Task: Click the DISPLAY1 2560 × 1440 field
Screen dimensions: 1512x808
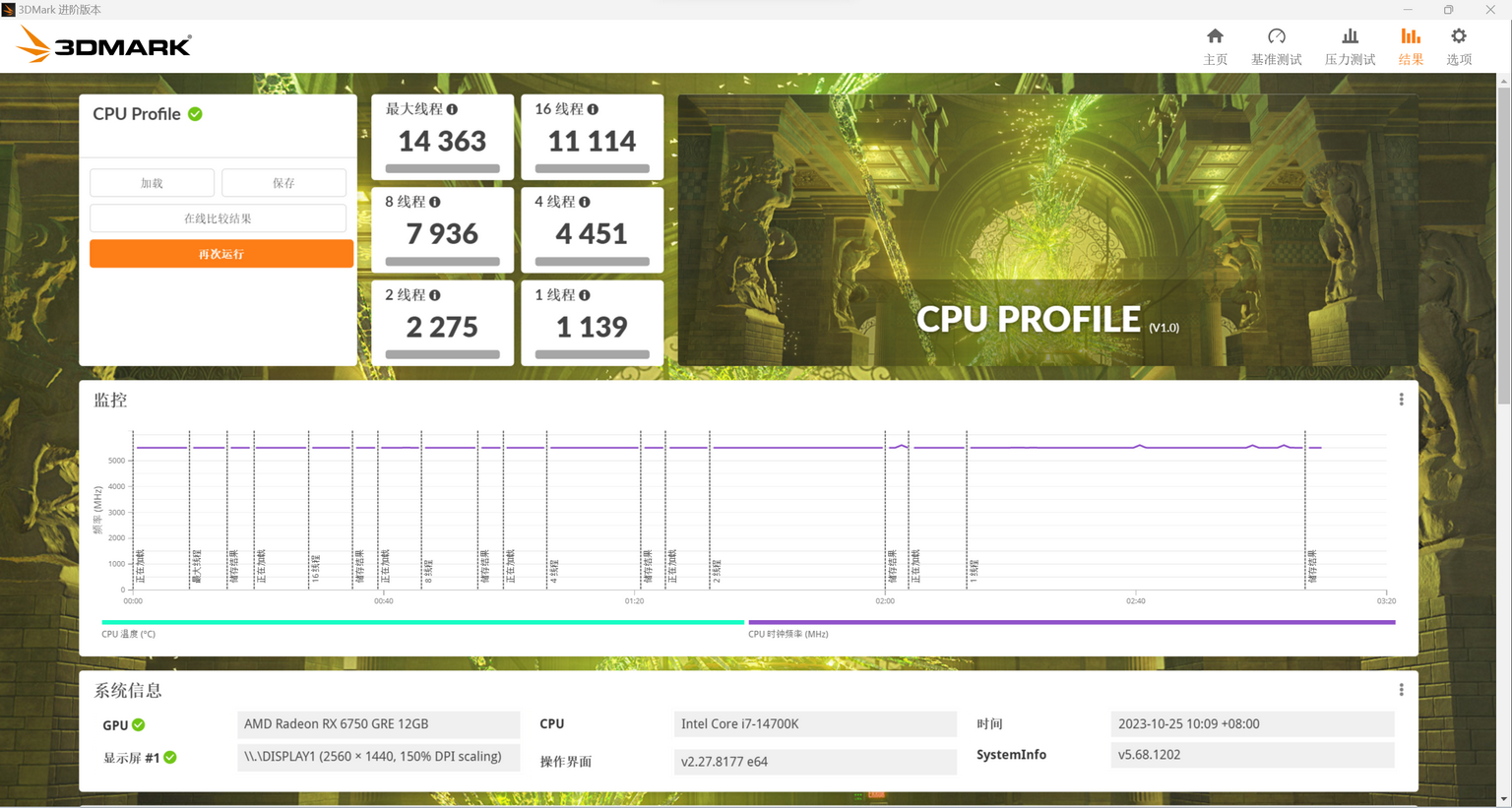Action: click(x=378, y=757)
